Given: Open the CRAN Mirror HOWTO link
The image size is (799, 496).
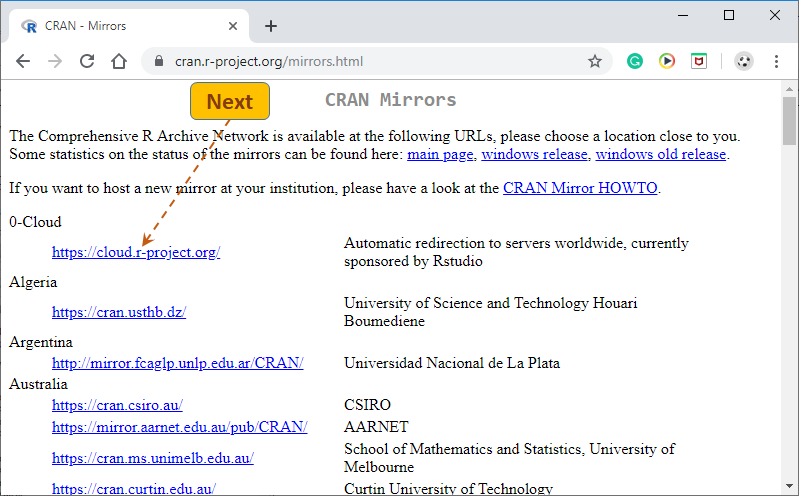Looking at the screenshot, I should (x=580, y=188).
